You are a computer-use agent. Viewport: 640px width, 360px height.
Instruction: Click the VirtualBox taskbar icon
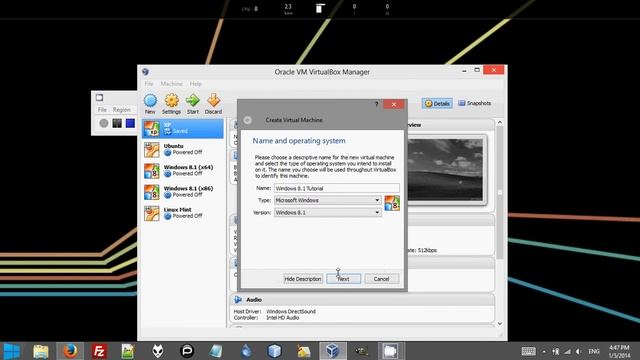coord(332,351)
